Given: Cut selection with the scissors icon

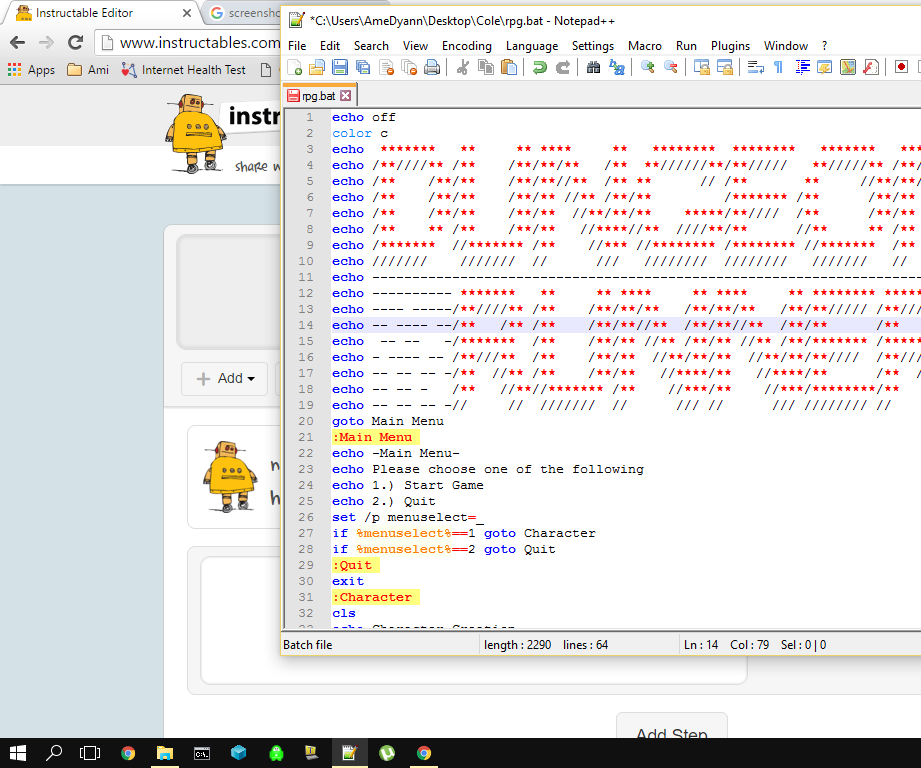Looking at the screenshot, I should (x=463, y=68).
